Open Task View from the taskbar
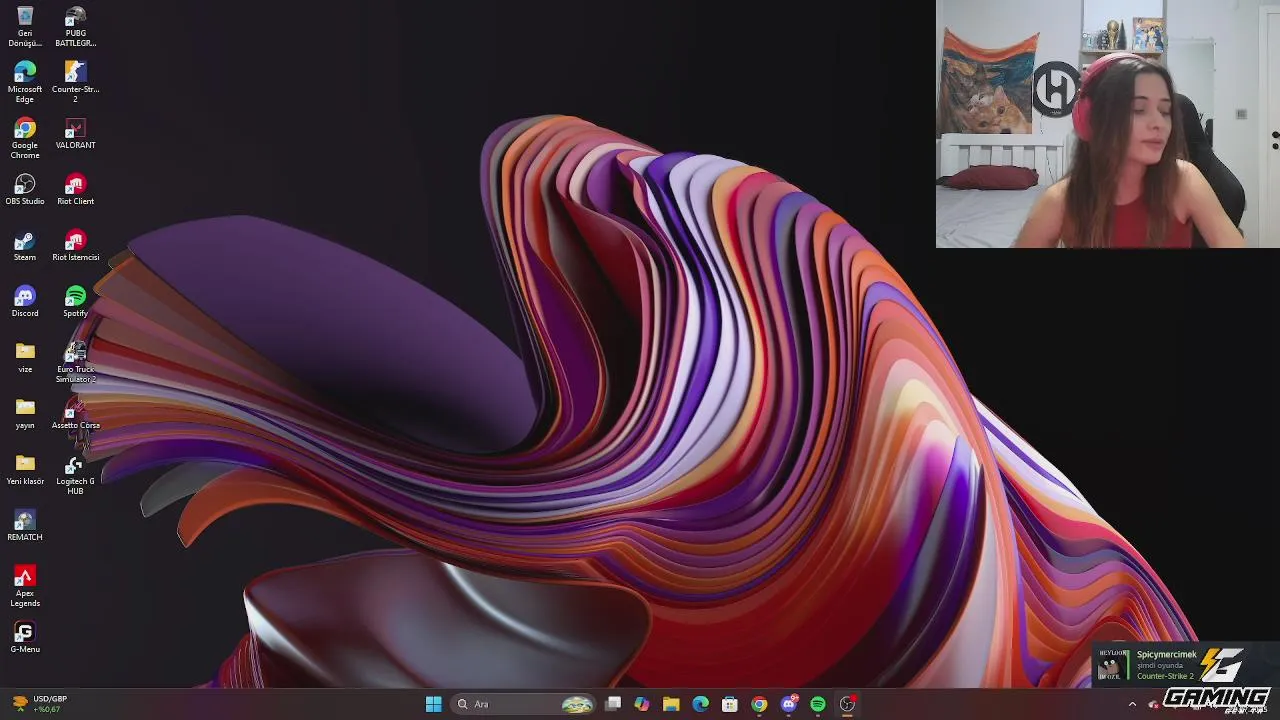 [613, 704]
